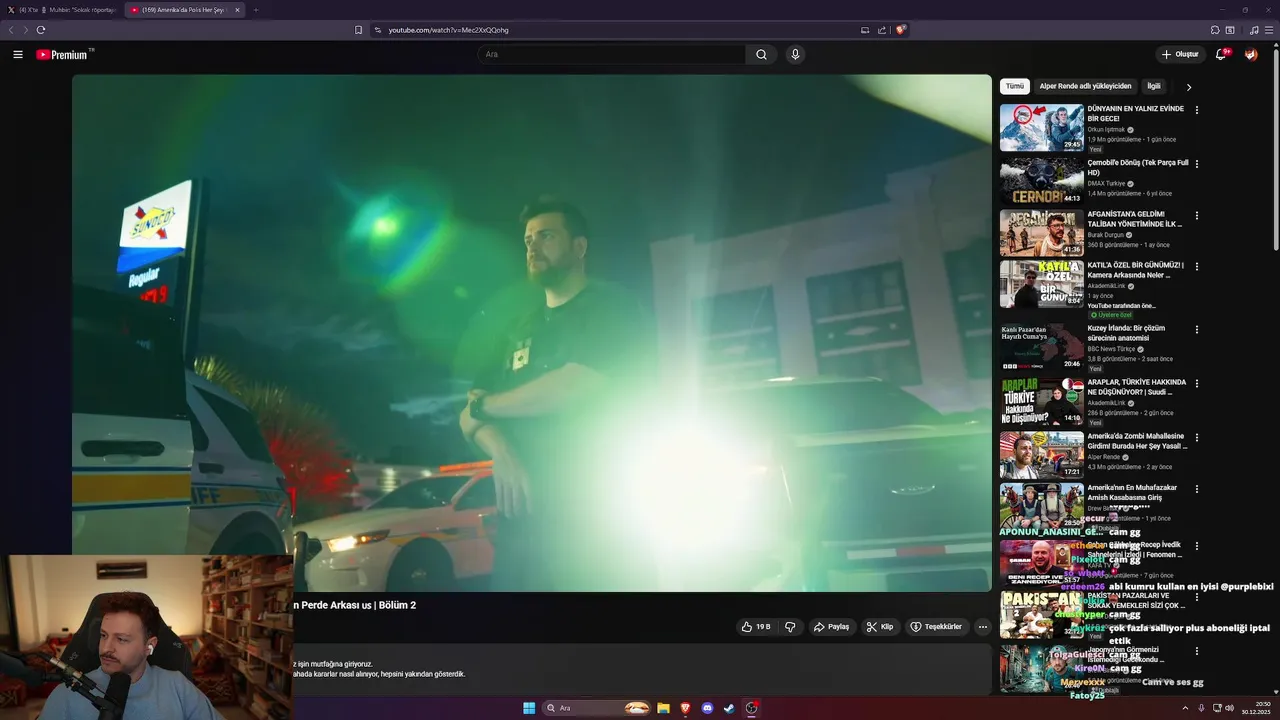This screenshot has width=1280, height=720.
Task: Open options menu for Dünyanın En Yalnız video
Action: (1197, 110)
